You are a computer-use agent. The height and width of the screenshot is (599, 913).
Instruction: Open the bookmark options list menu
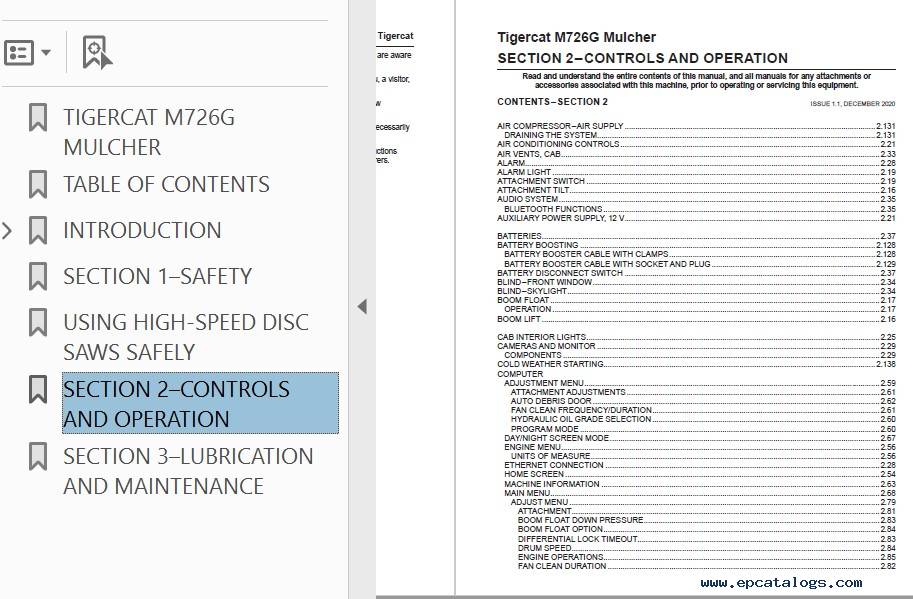[27, 52]
